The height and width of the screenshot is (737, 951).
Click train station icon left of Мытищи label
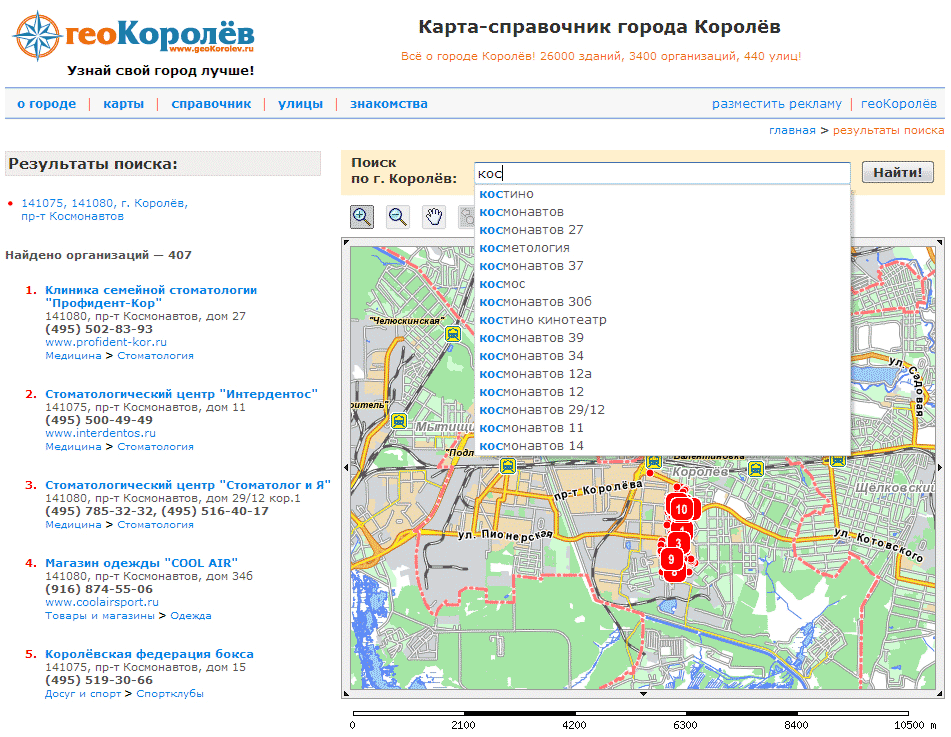click(399, 420)
